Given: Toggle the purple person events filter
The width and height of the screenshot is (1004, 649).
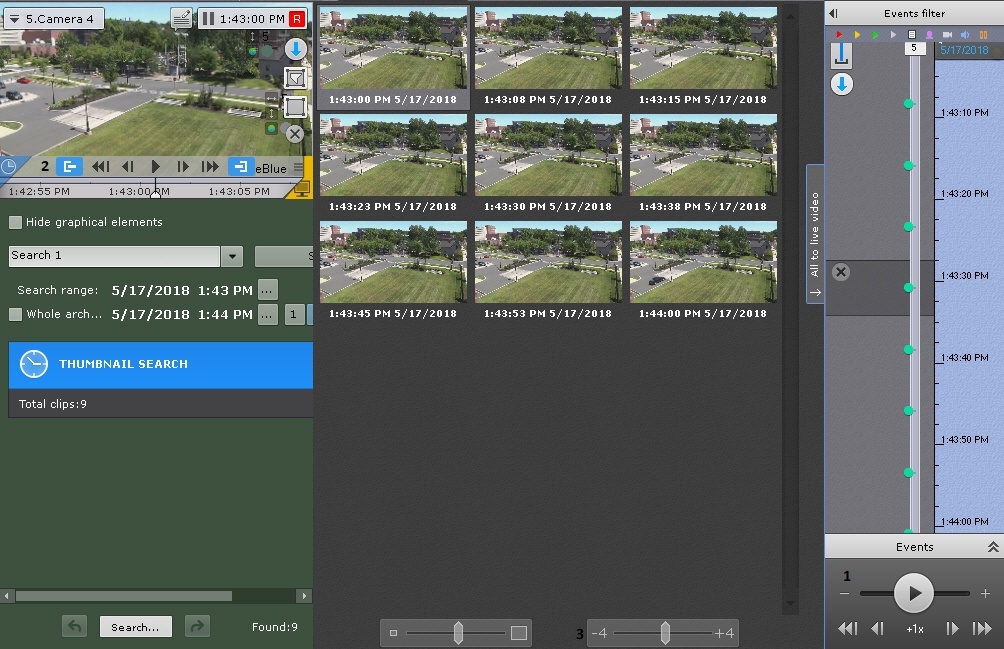Looking at the screenshot, I should pyautogui.click(x=929, y=35).
